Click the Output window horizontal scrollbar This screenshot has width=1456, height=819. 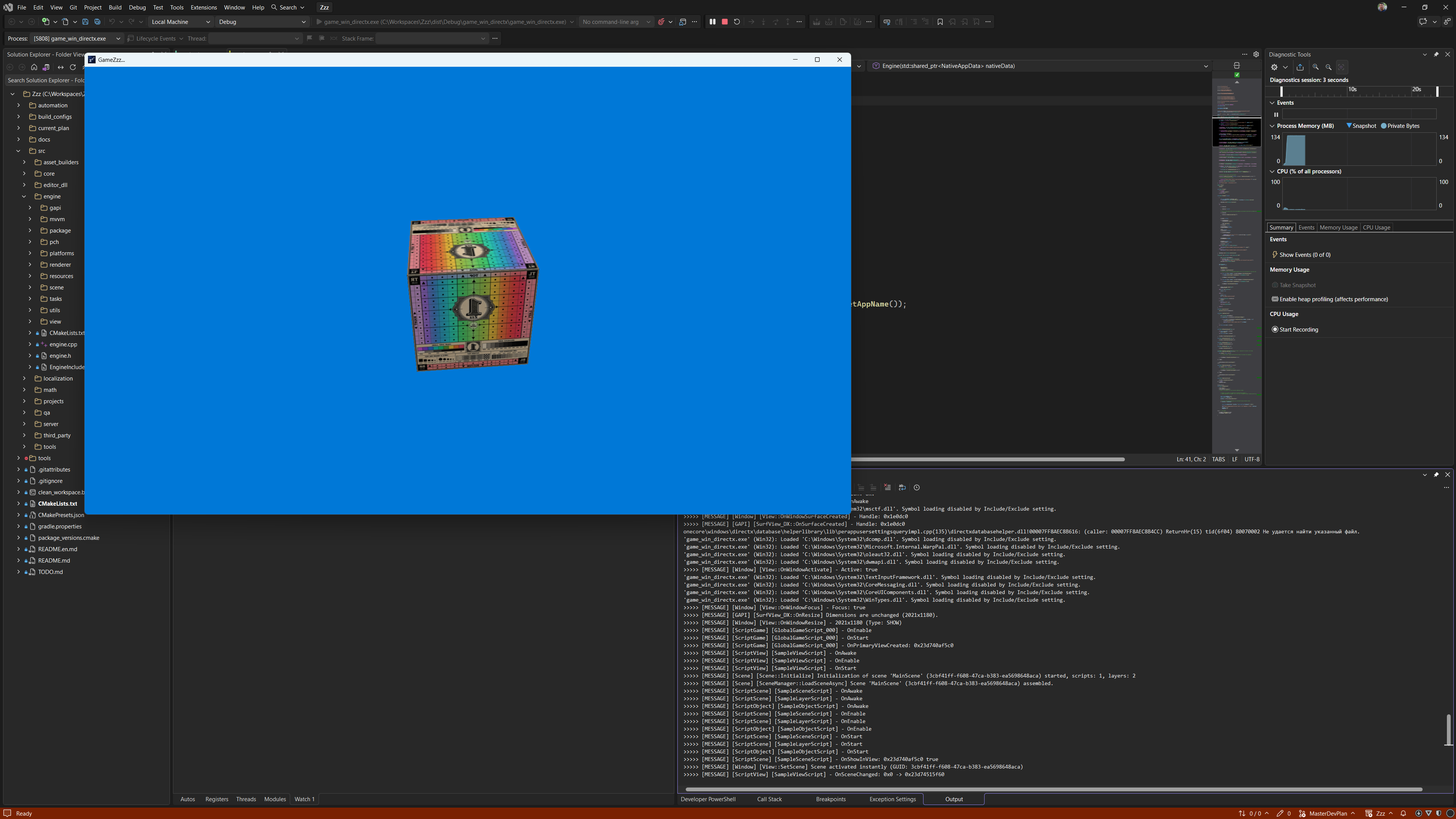(1054, 789)
